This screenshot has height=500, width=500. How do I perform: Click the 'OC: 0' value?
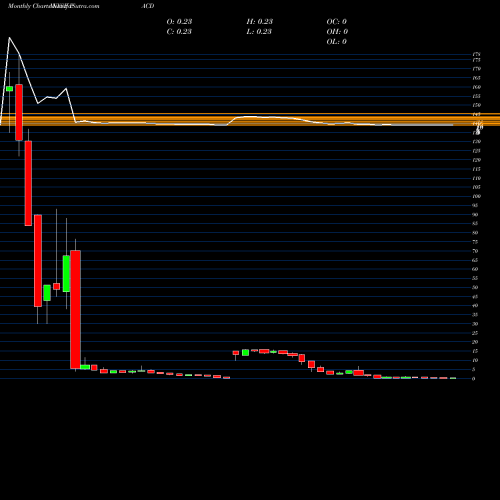tap(337, 21)
